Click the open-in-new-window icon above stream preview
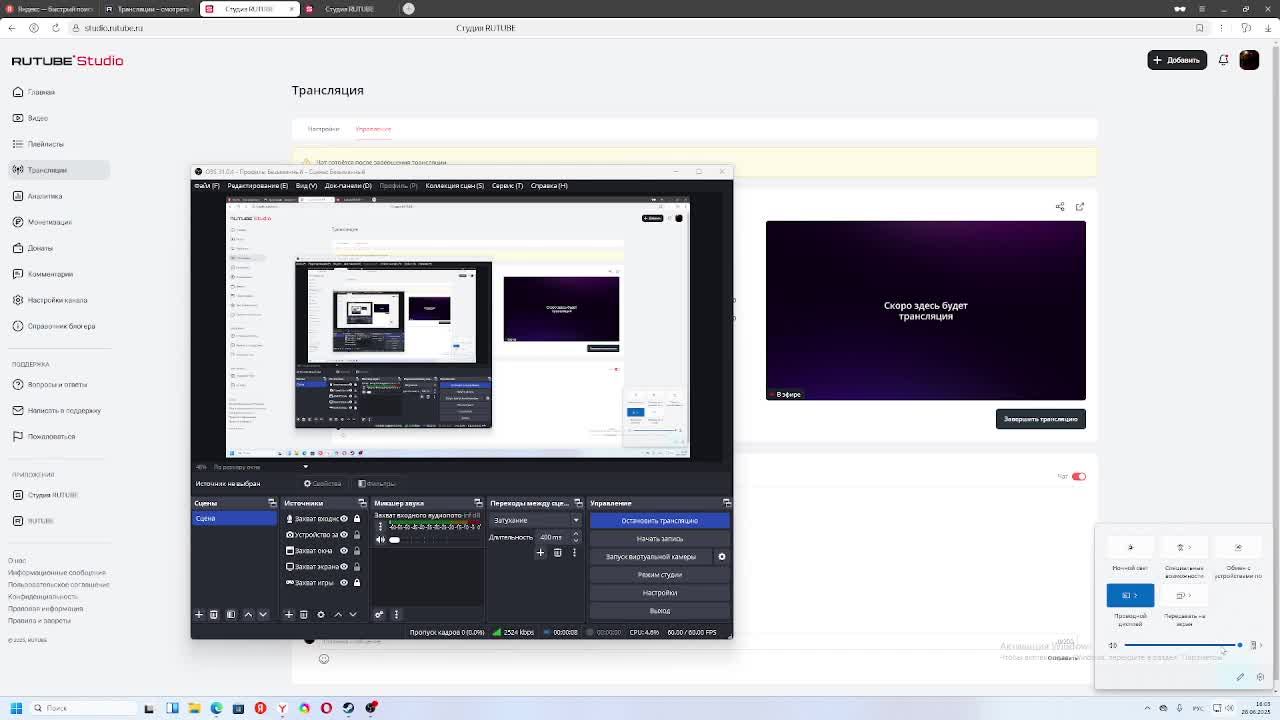 [x=1080, y=207]
